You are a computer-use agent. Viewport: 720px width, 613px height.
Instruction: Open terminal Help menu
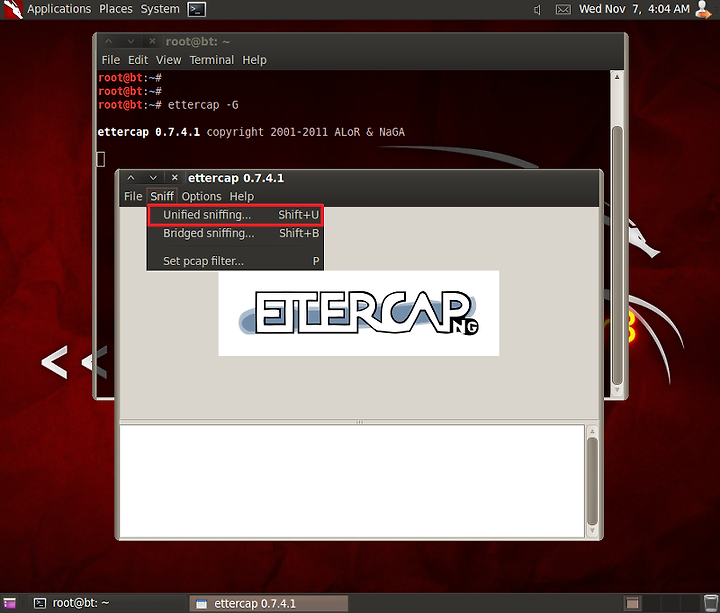(254, 60)
